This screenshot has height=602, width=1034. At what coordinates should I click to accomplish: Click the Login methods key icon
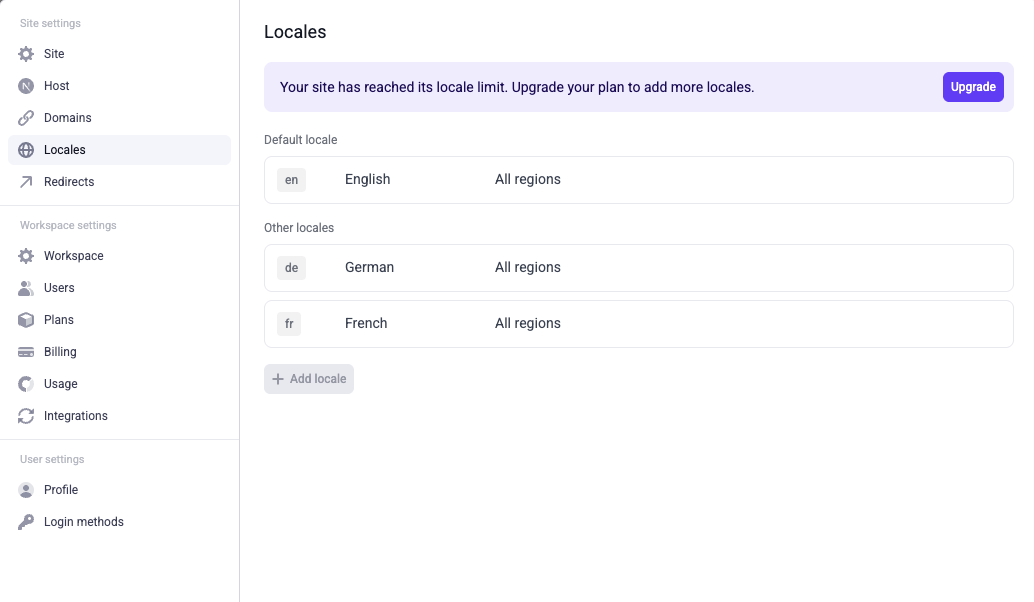pyautogui.click(x=25, y=521)
